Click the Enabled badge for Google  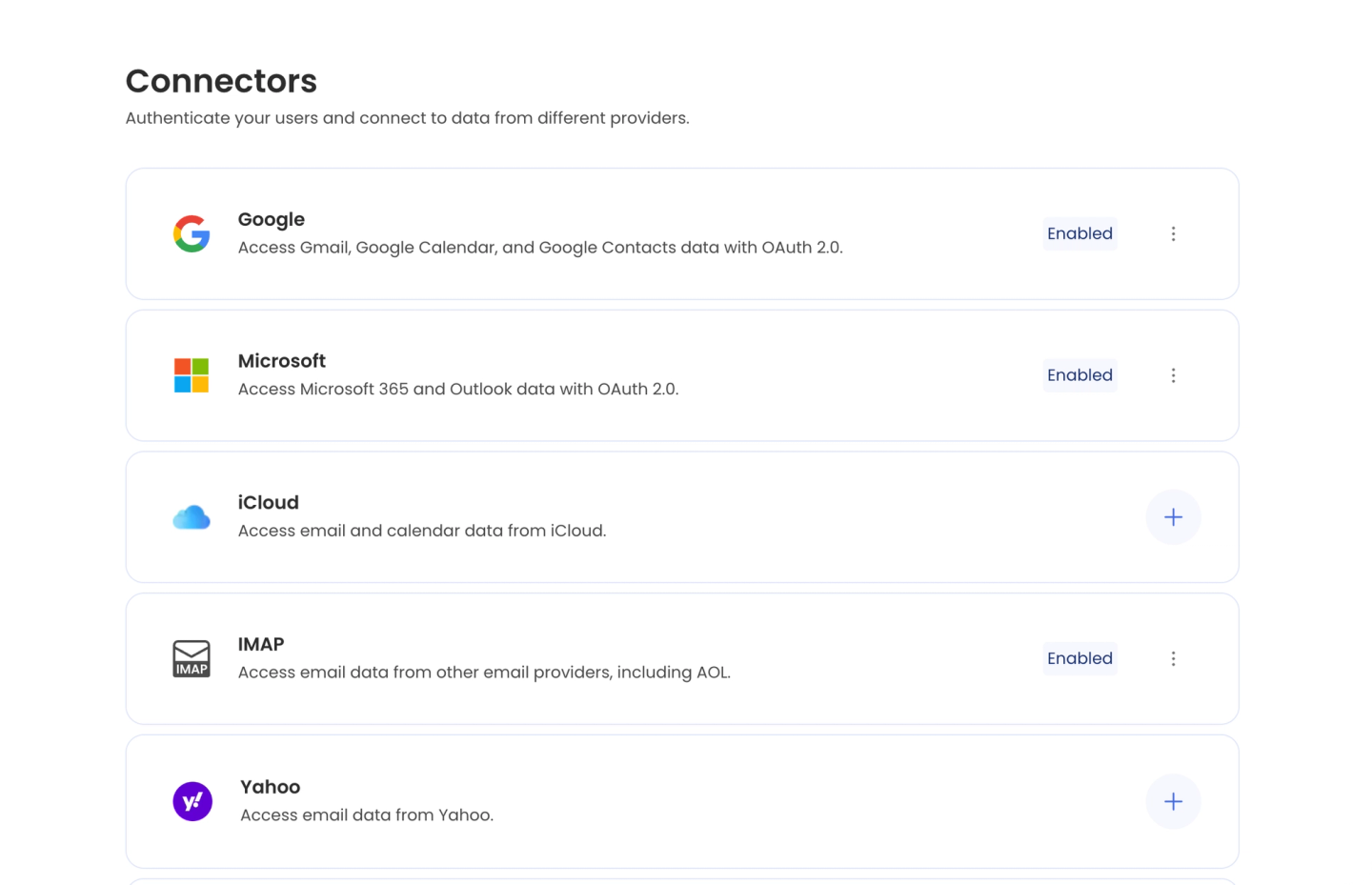pos(1079,233)
